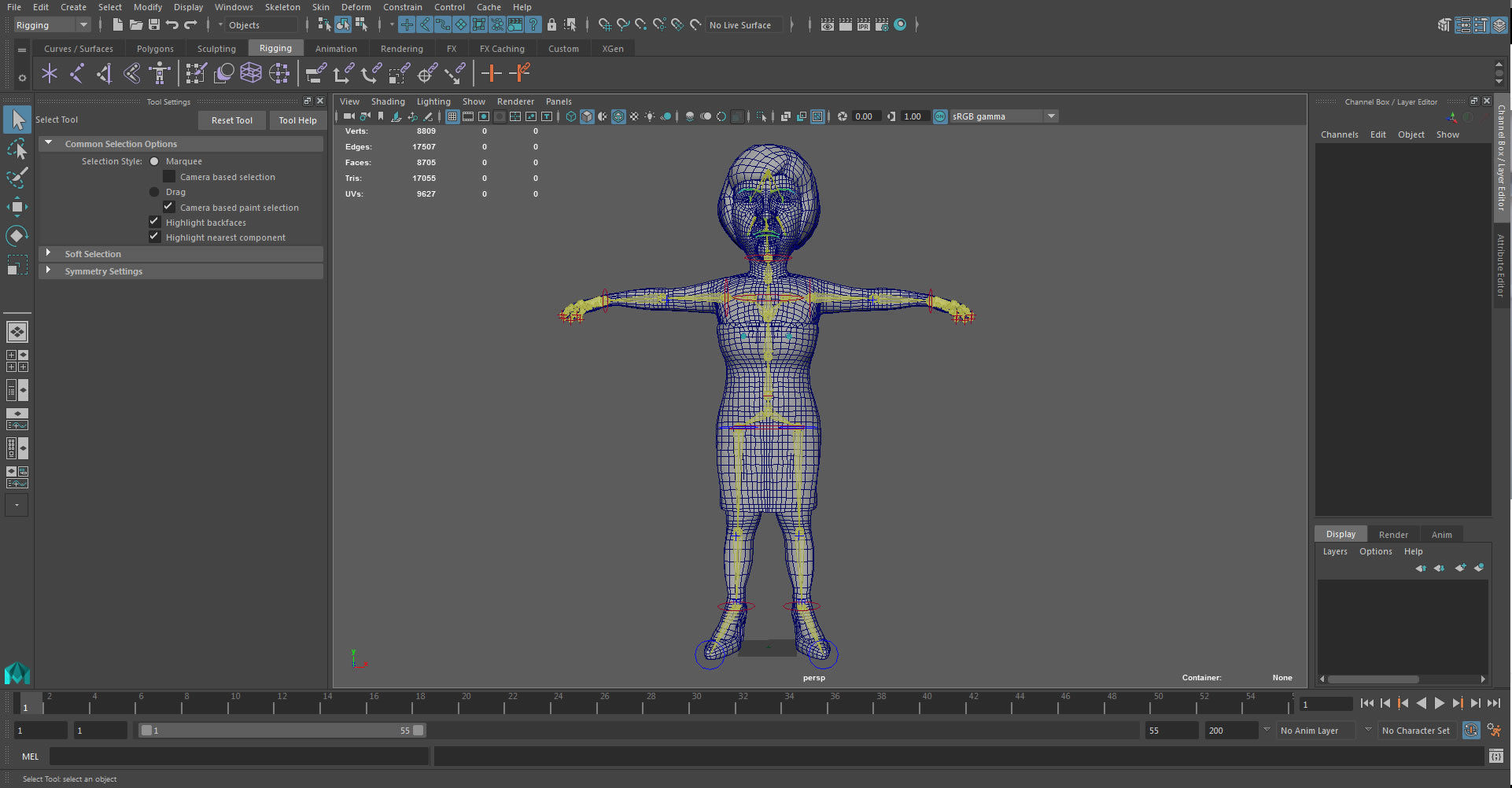Choose the Paint Selection tool
Image resolution: width=1512 pixels, height=788 pixels.
click(17, 178)
